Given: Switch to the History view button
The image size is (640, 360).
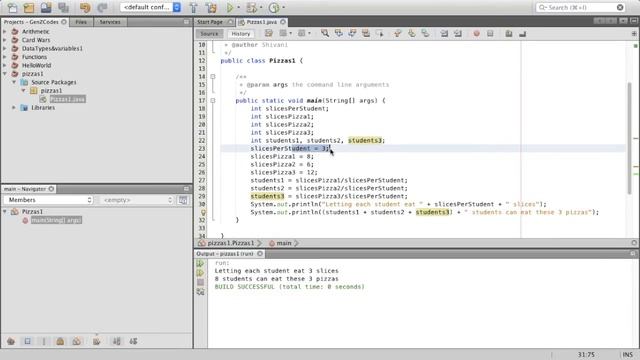Looking at the screenshot, I should tap(241, 34).
